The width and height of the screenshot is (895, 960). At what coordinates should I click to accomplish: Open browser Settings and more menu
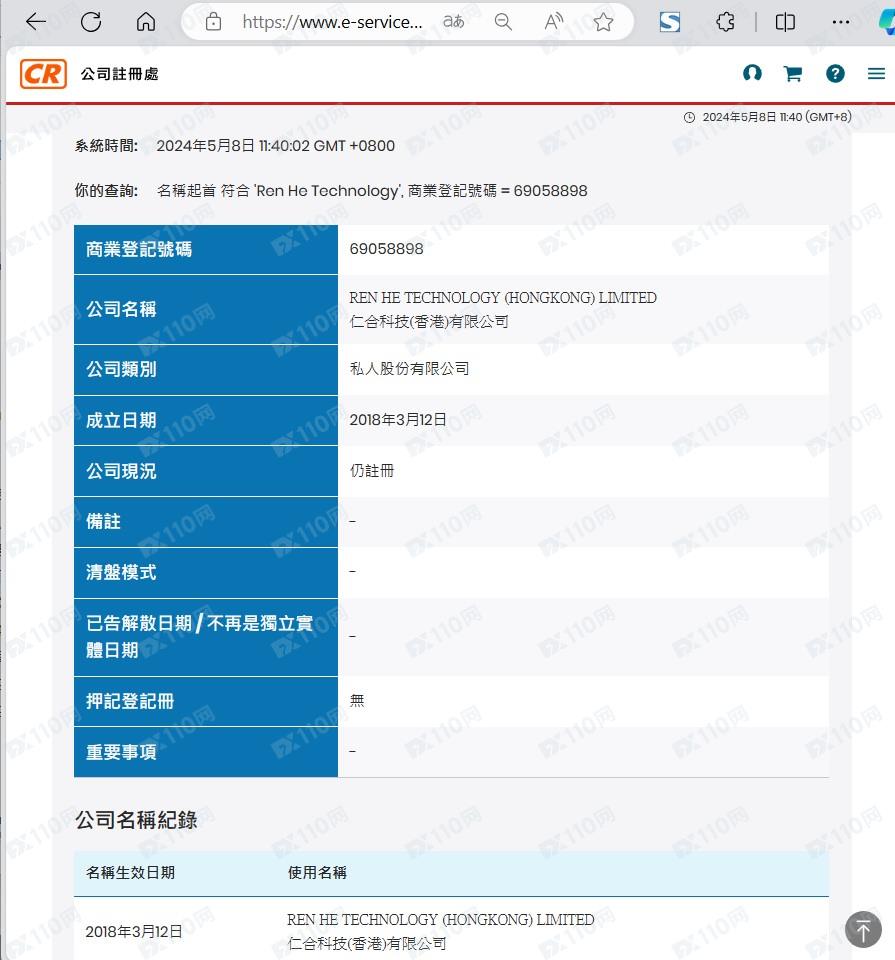[x=842, y=22]
